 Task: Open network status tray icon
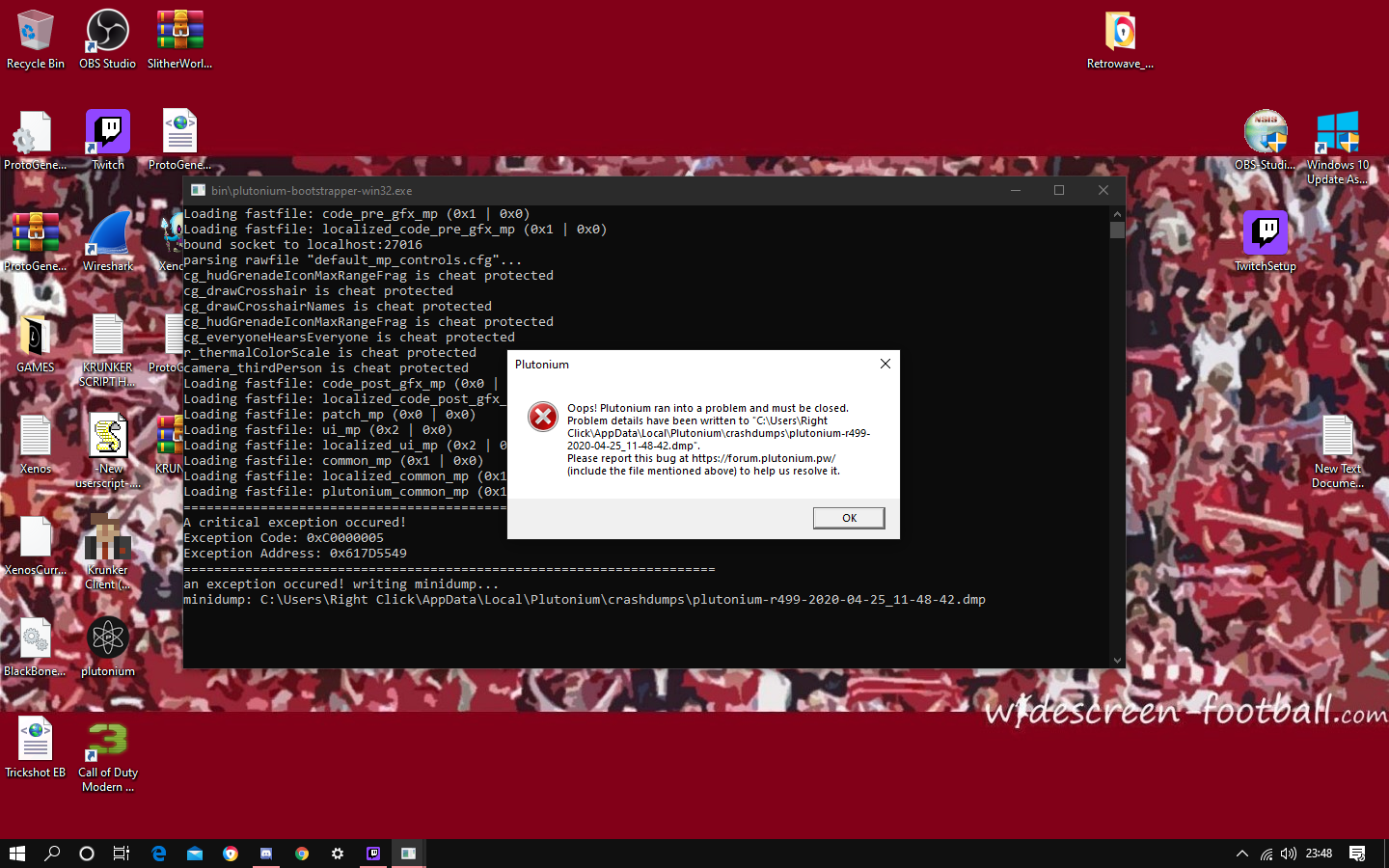click(x=1266, y=854)
